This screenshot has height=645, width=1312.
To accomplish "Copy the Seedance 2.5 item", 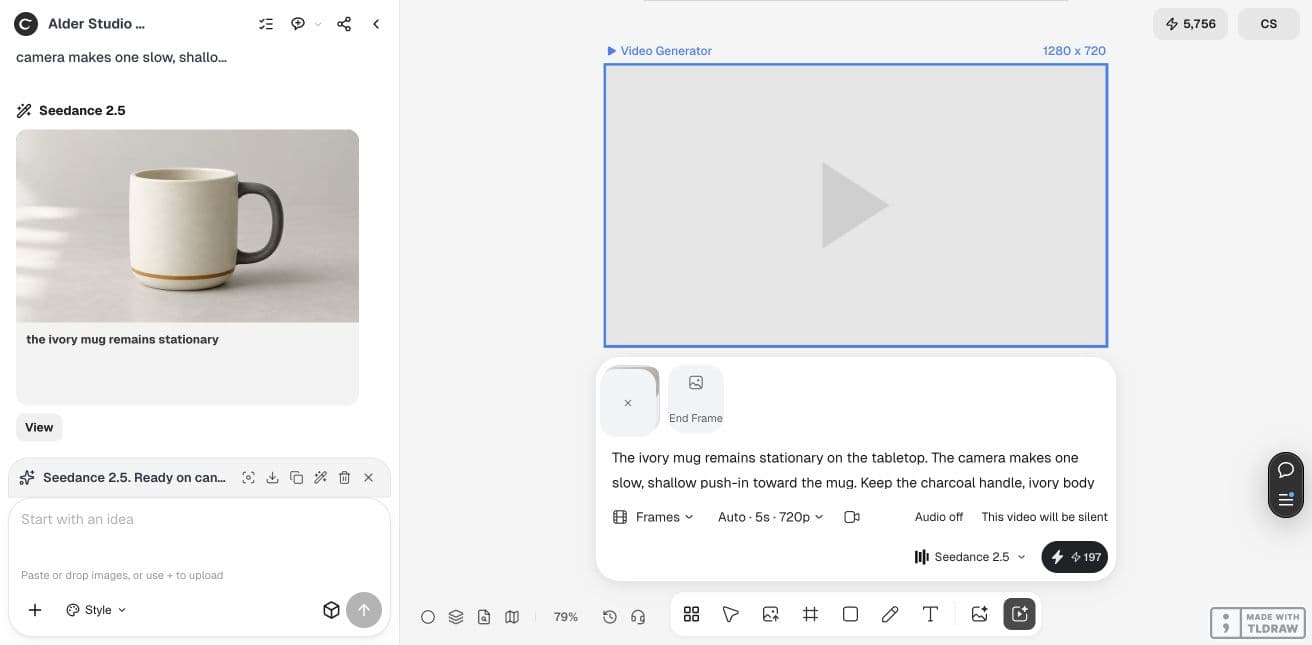I will click(x=296, y=478).
